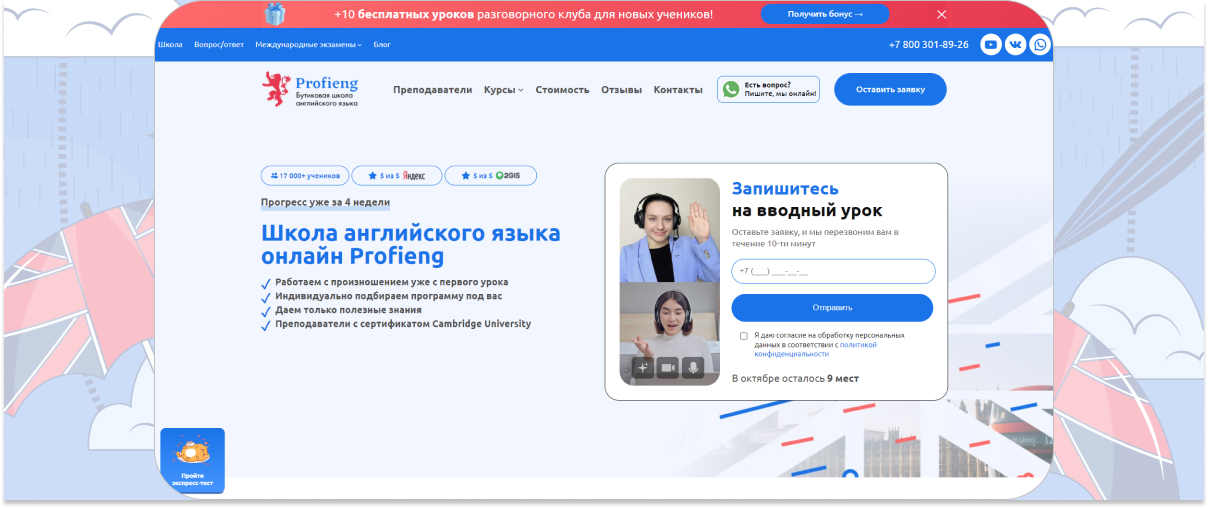The image size is (1208, 508).
Task: Click the camera icon on the video
Action: (667, 367)
